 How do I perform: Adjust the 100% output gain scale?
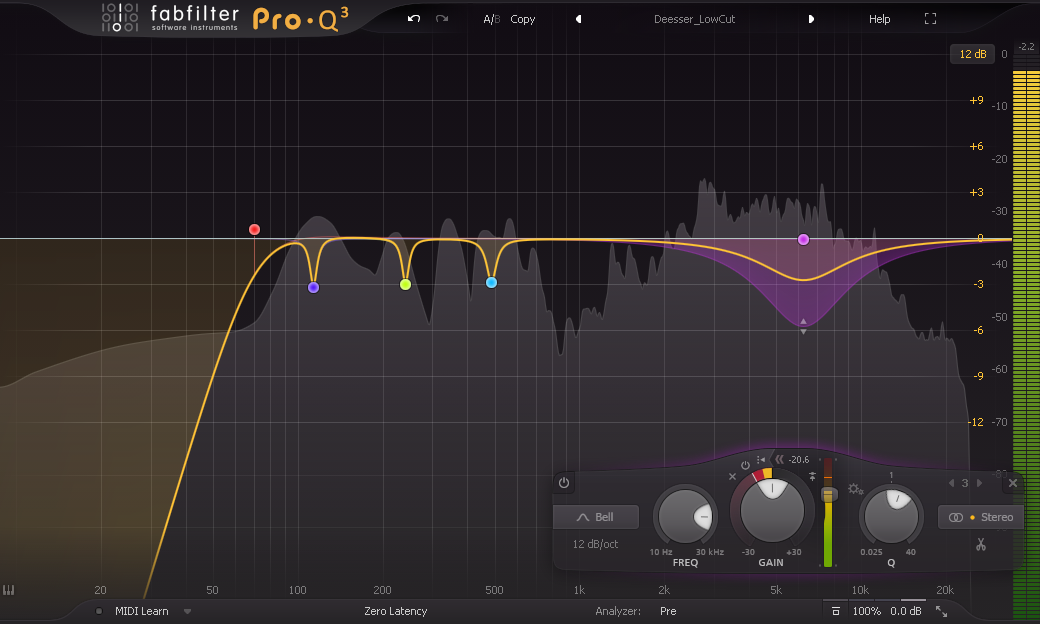pyautogui.click(x=866, y=611)
